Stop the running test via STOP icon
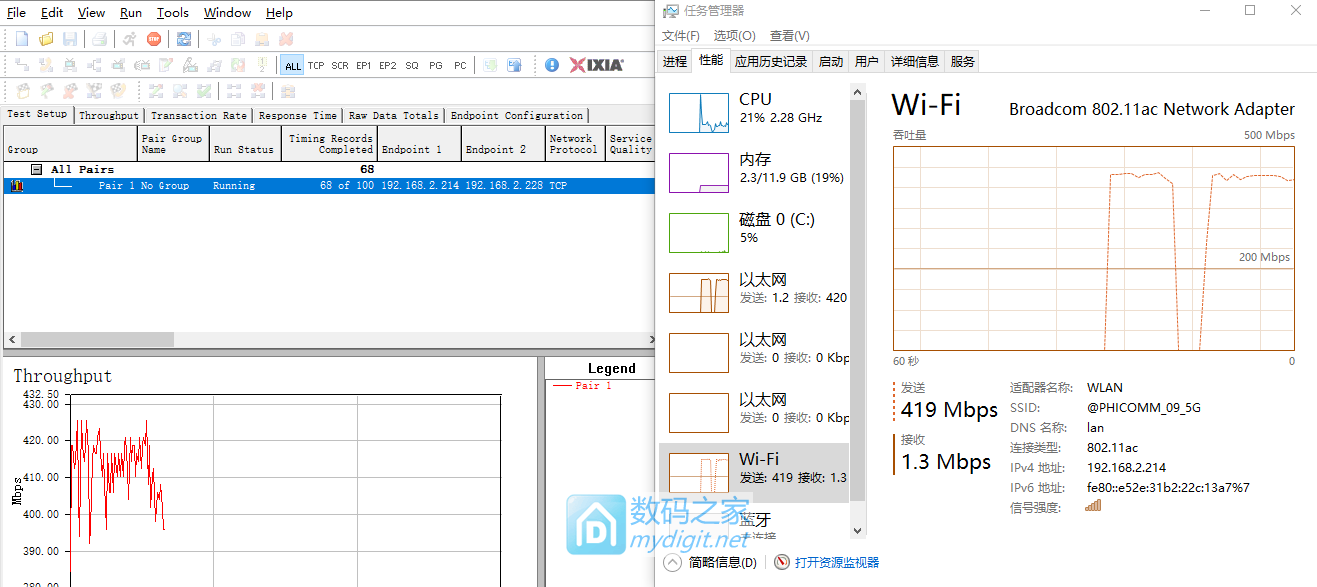This screenshot has width=1317, height=587. pos(154,39)
